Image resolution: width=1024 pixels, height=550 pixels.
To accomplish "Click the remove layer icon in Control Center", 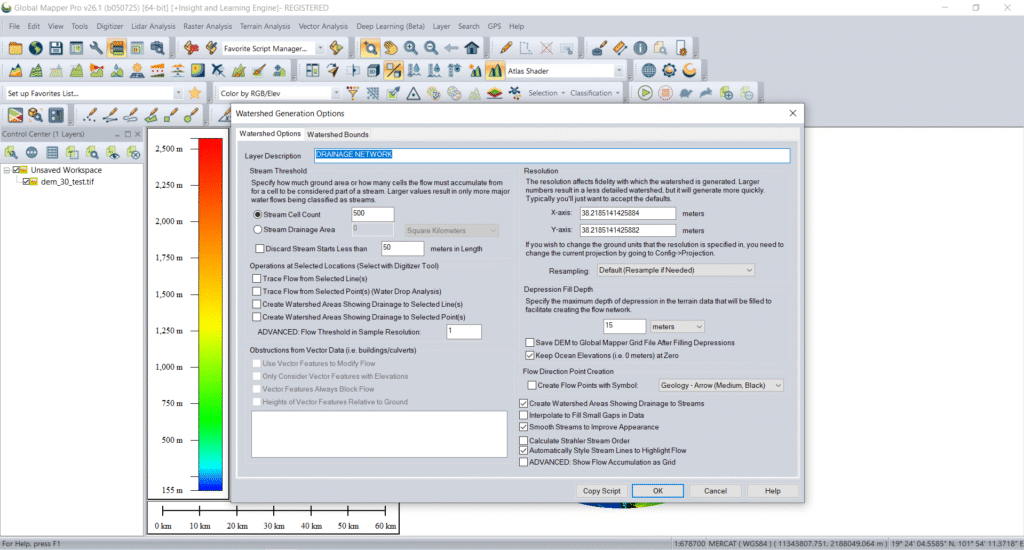I will (x=133, y=153).
